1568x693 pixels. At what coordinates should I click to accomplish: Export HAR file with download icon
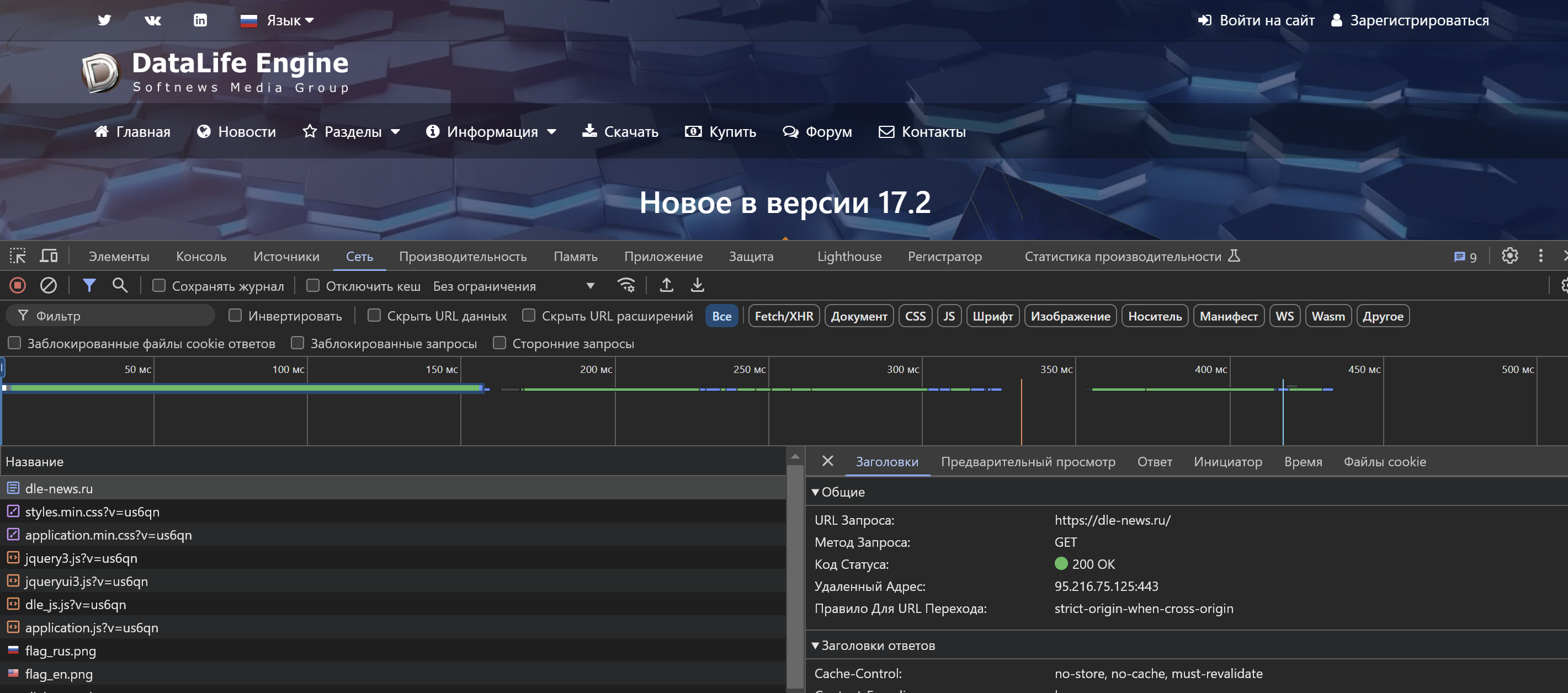(698, 285)
